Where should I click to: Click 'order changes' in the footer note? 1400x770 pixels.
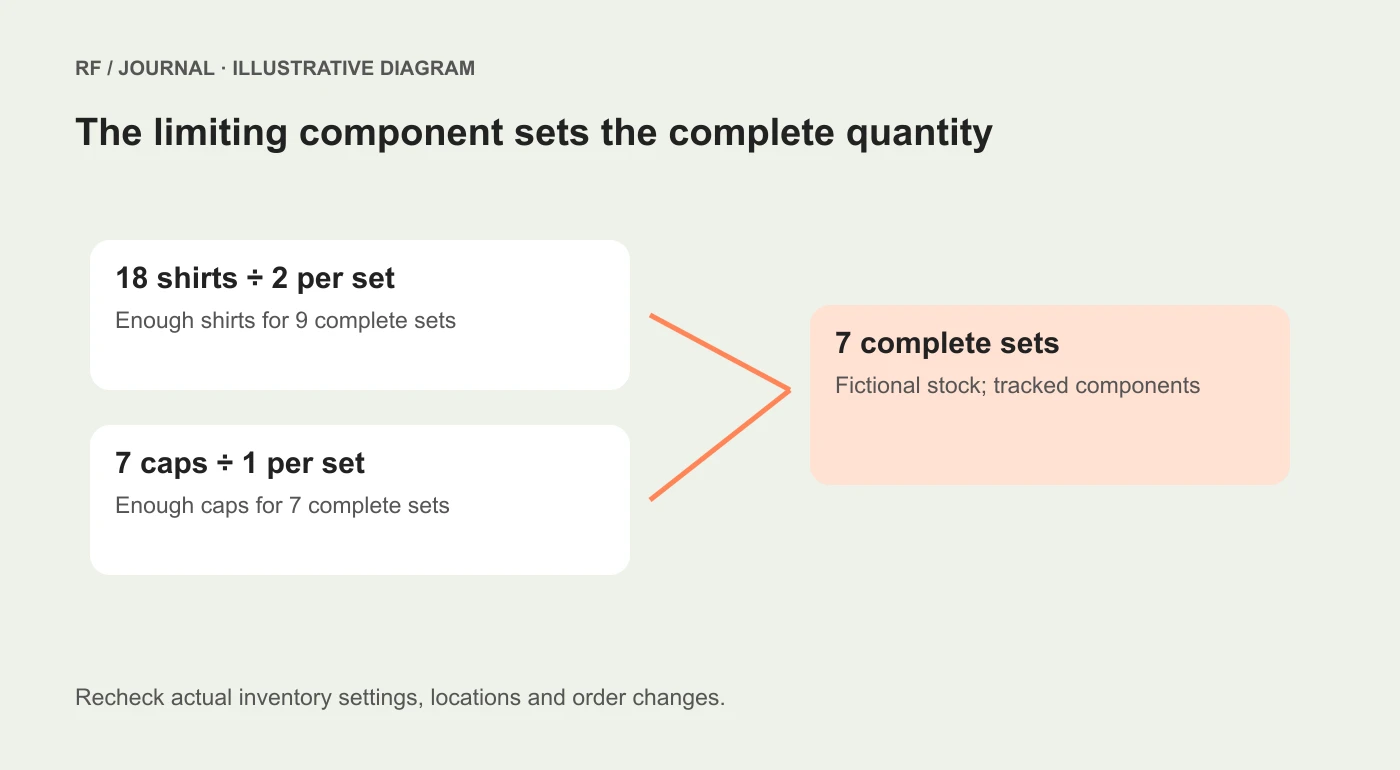point(648,698)
